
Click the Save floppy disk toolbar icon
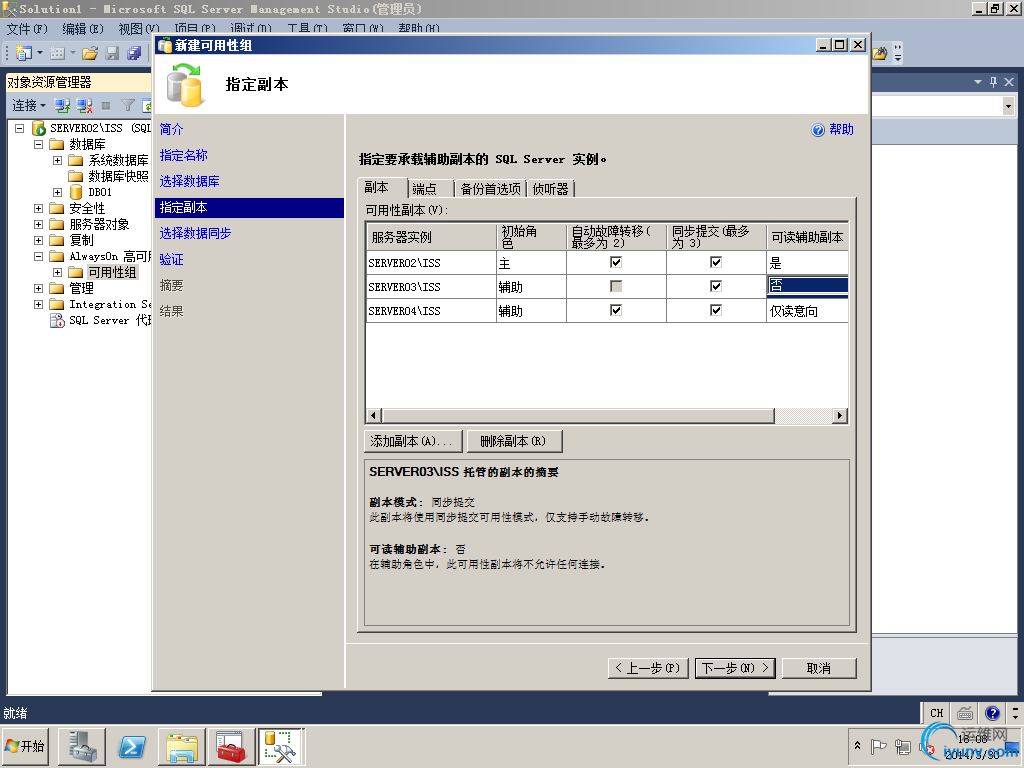point(112,53)
